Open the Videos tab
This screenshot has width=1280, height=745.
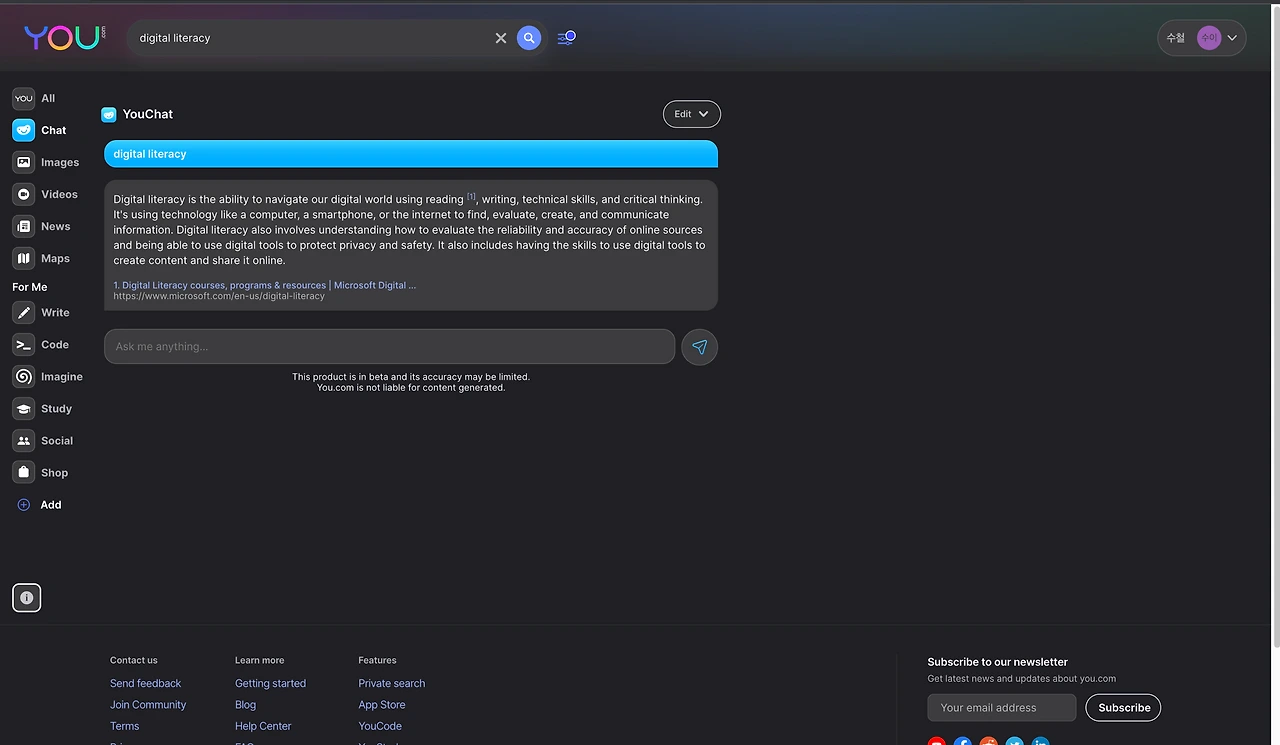tap(45, 194)
